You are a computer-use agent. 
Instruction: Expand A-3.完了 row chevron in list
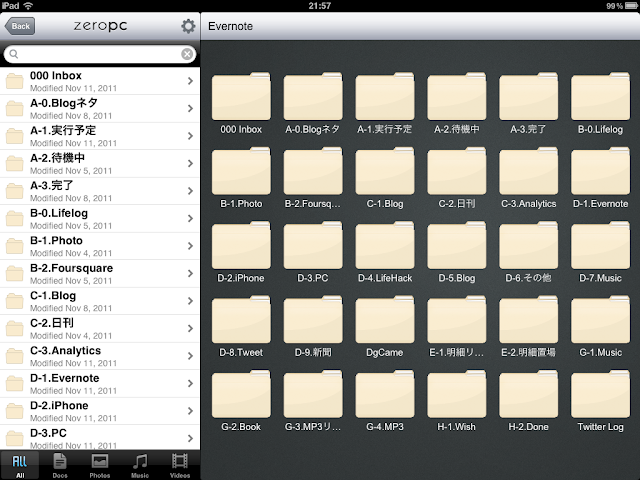(190, 191)
